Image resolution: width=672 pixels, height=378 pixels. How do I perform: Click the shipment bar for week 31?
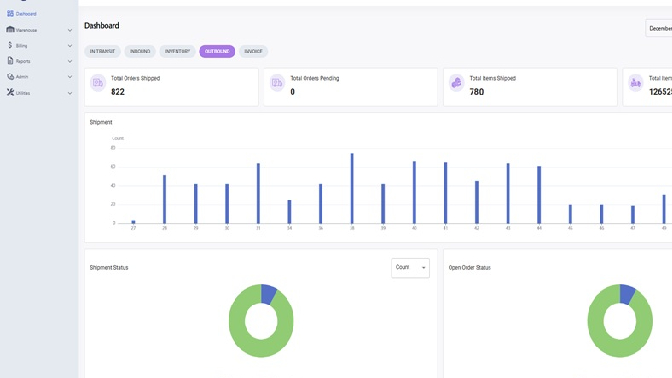pos(258,193)
